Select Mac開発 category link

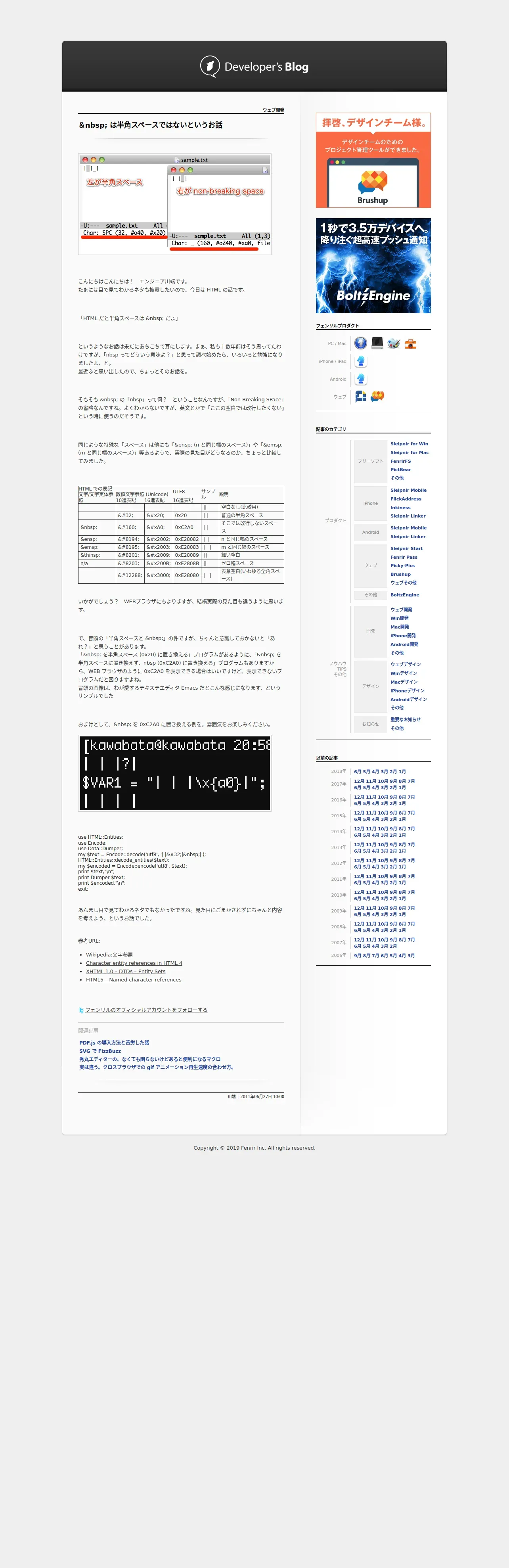click(x=400, y=626)
